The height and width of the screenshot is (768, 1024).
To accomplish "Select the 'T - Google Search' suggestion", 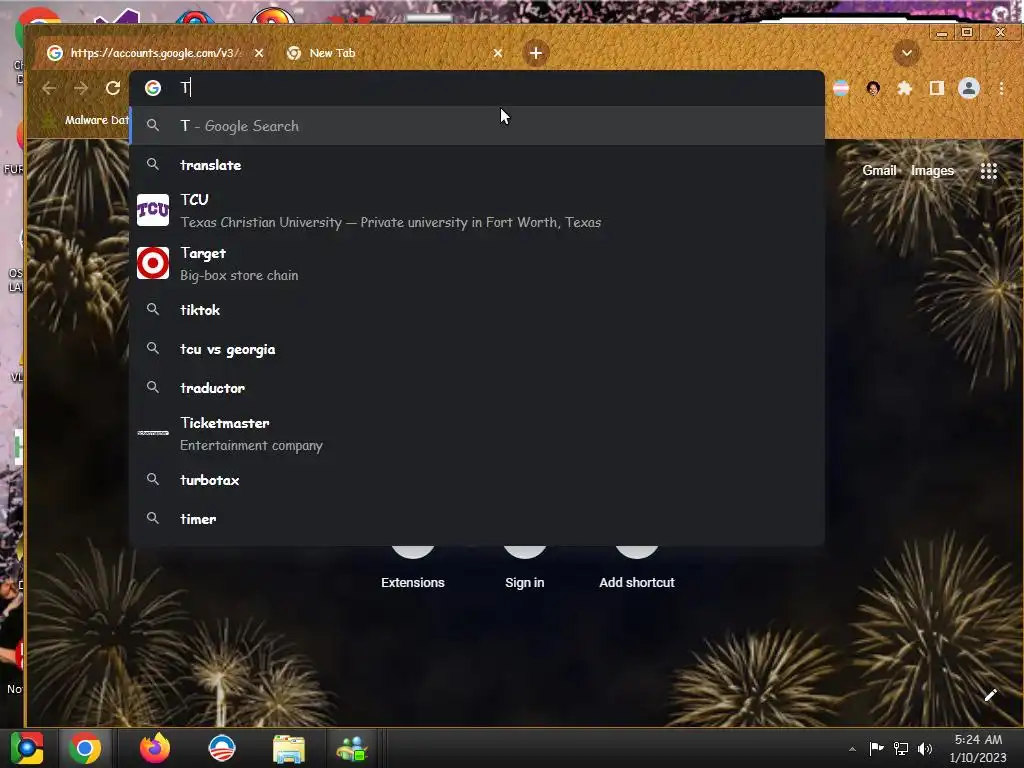I will [477, 126].
